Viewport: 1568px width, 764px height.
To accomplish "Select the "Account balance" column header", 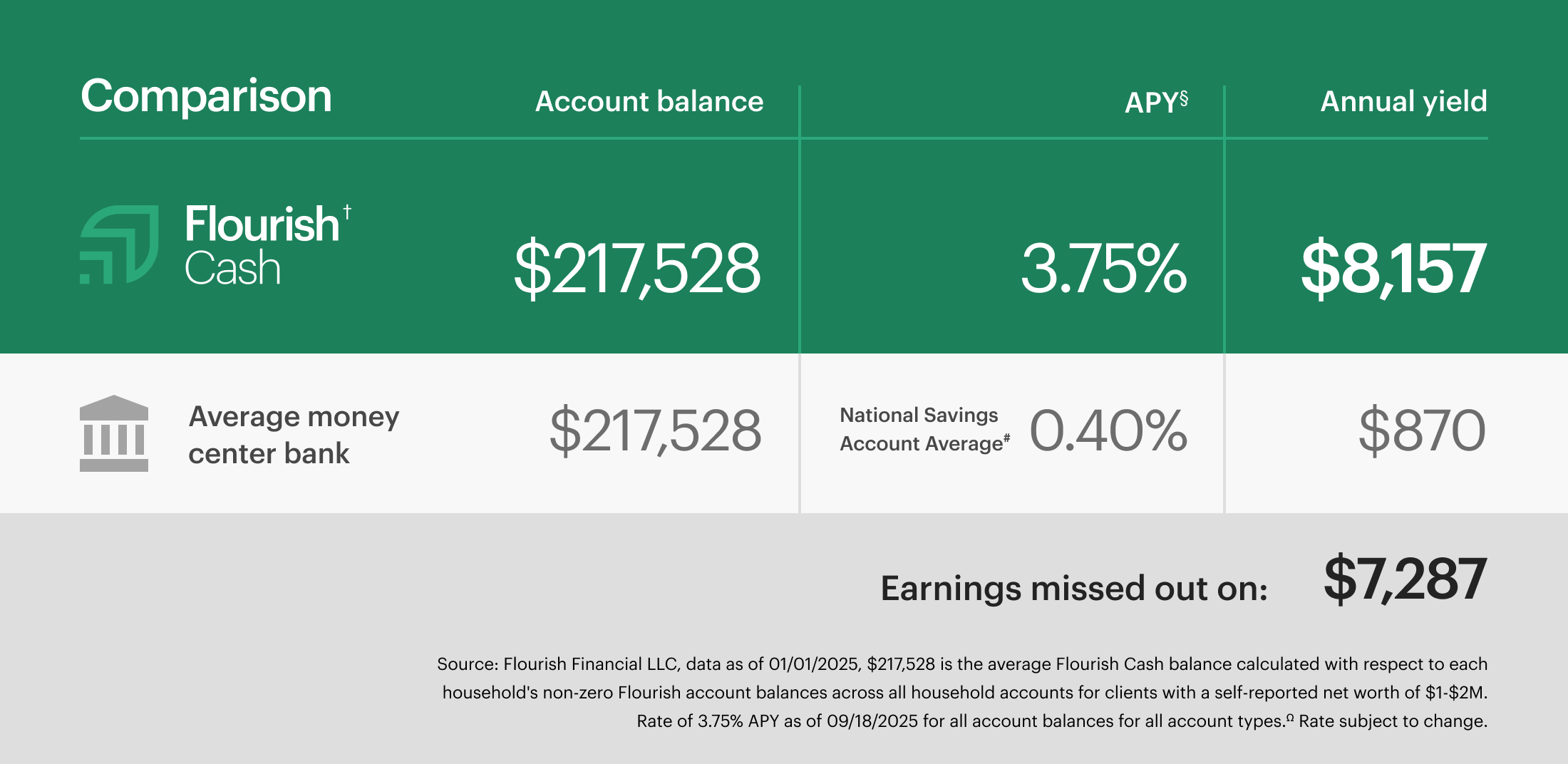I will click(x=649, y=101).
